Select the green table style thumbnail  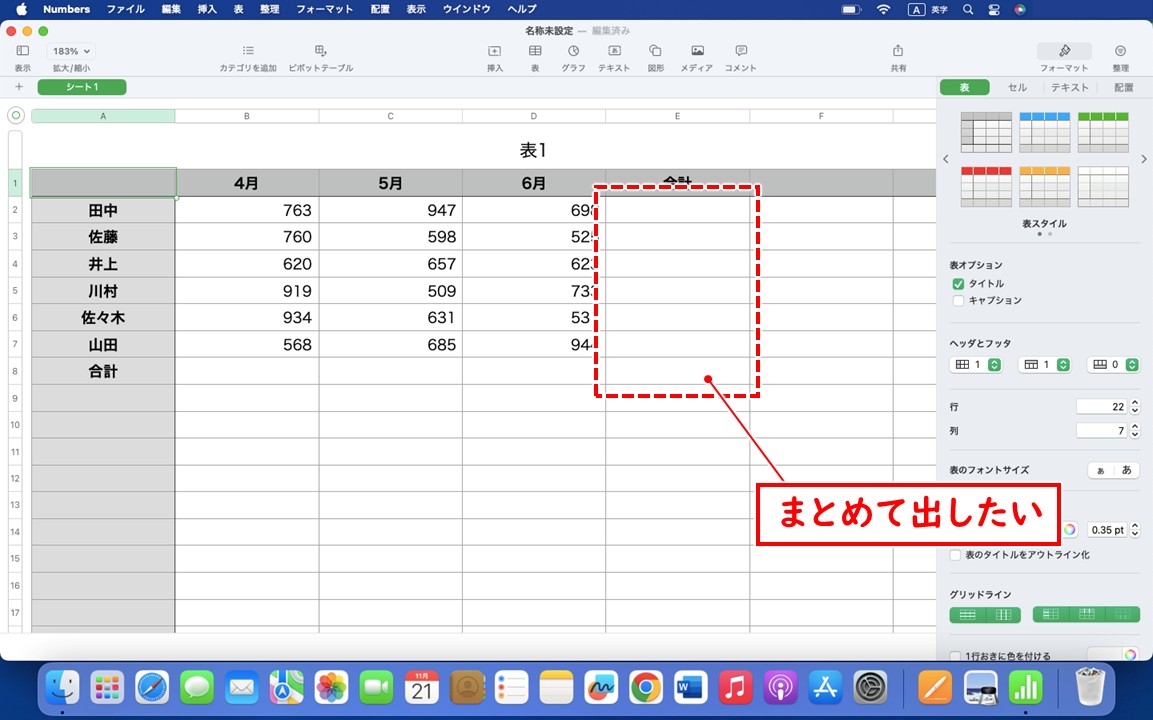1103,131
